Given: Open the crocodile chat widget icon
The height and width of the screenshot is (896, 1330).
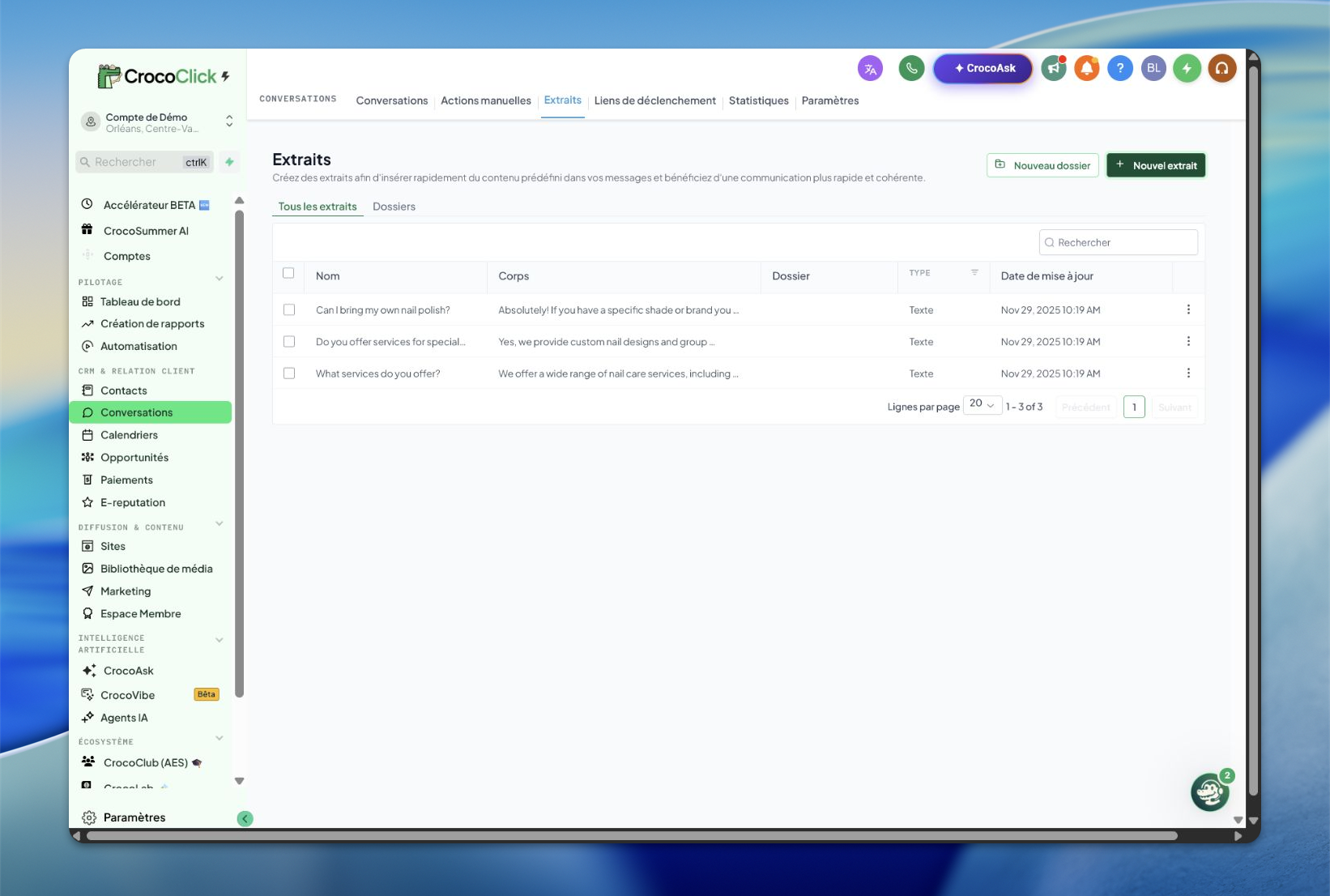Looking at the screenshot, I should click(x=1210, y=791).
